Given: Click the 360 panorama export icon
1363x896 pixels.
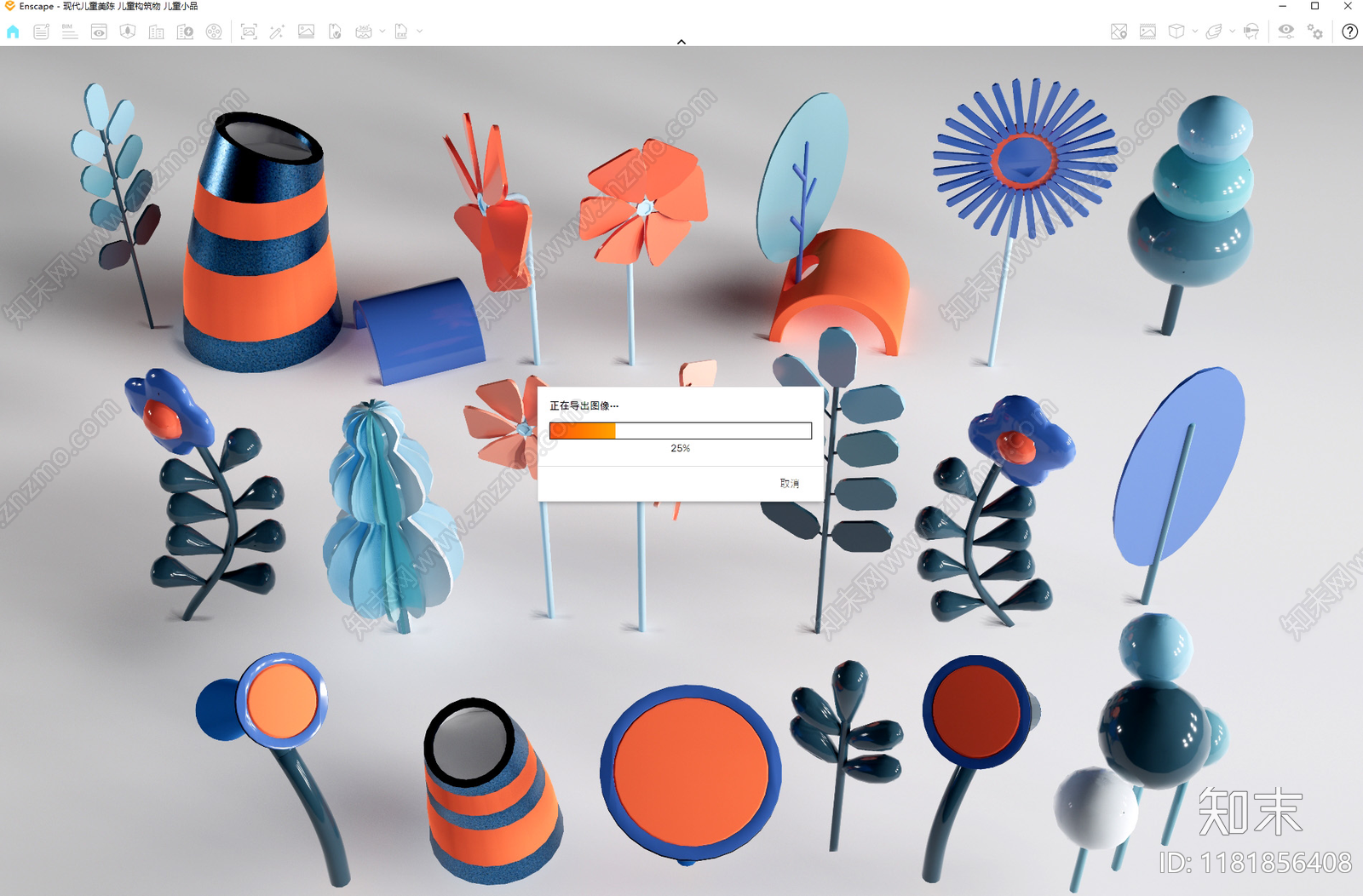Looking at the screenshot, I should coord(364,32).
